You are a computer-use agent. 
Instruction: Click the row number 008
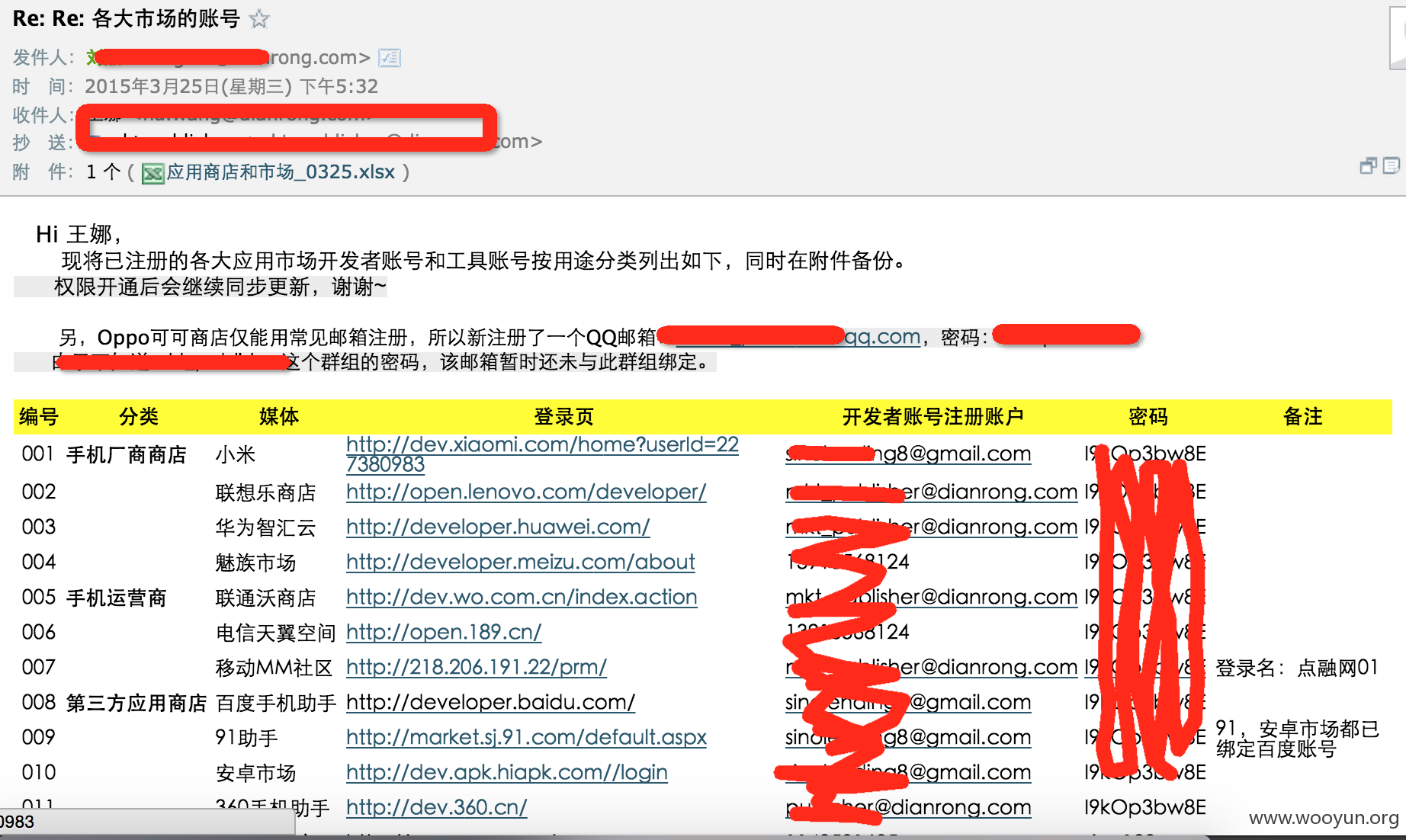38,703
